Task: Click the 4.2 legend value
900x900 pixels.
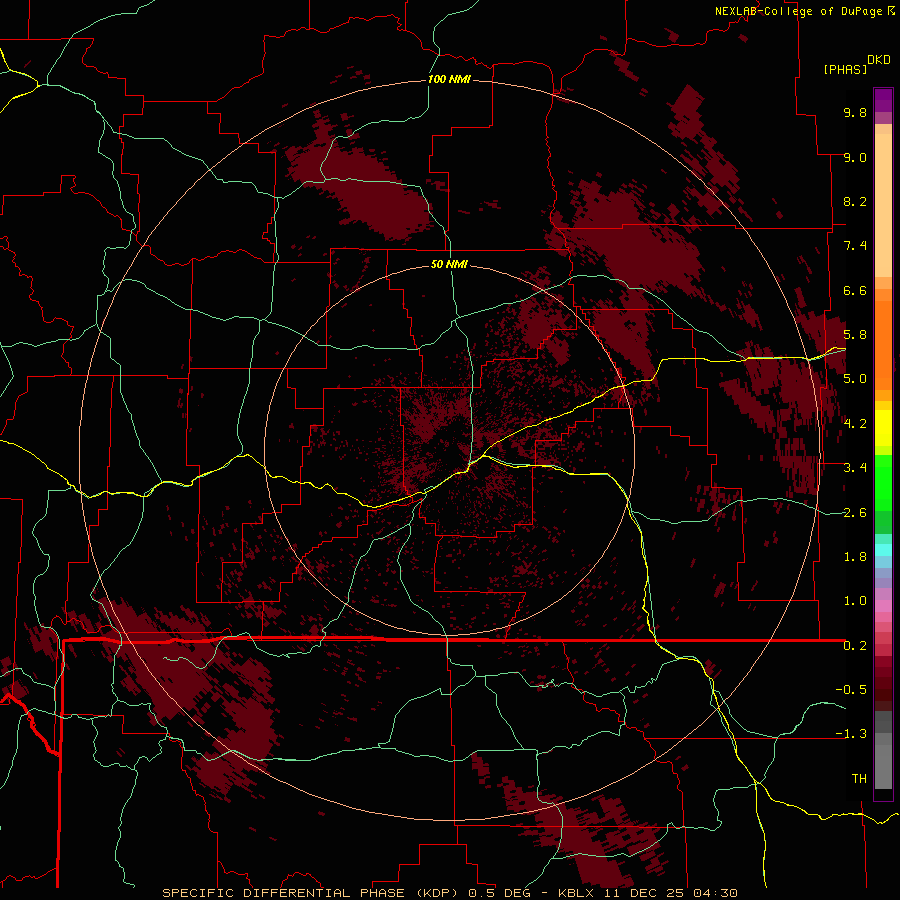Action: [x=855, y=424]
